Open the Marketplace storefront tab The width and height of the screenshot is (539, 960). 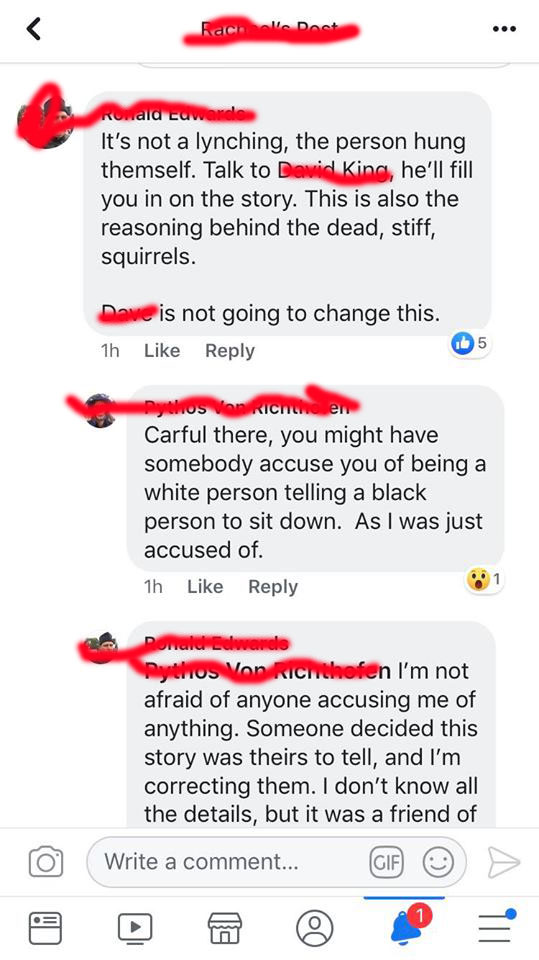pyautogui.click(x=225, y=928)
